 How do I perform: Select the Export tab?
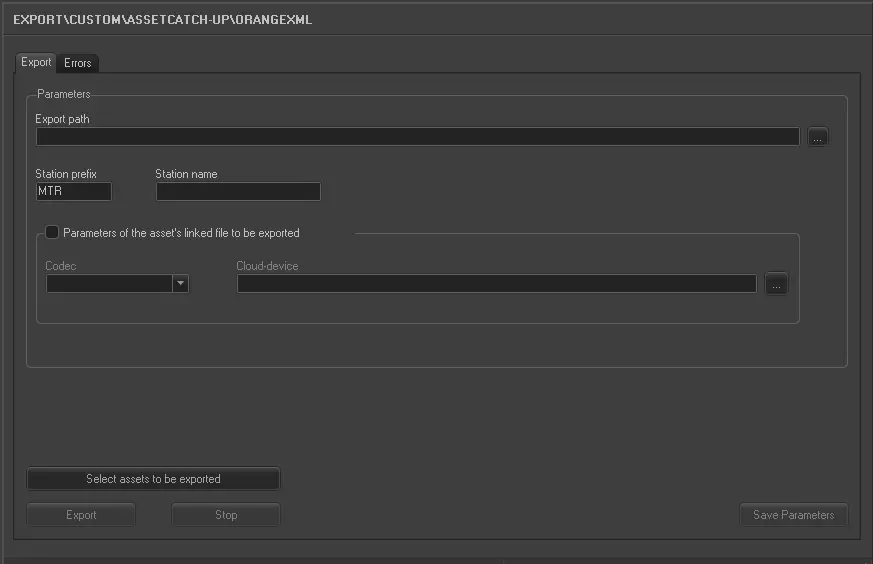click(x=36, y=62)
